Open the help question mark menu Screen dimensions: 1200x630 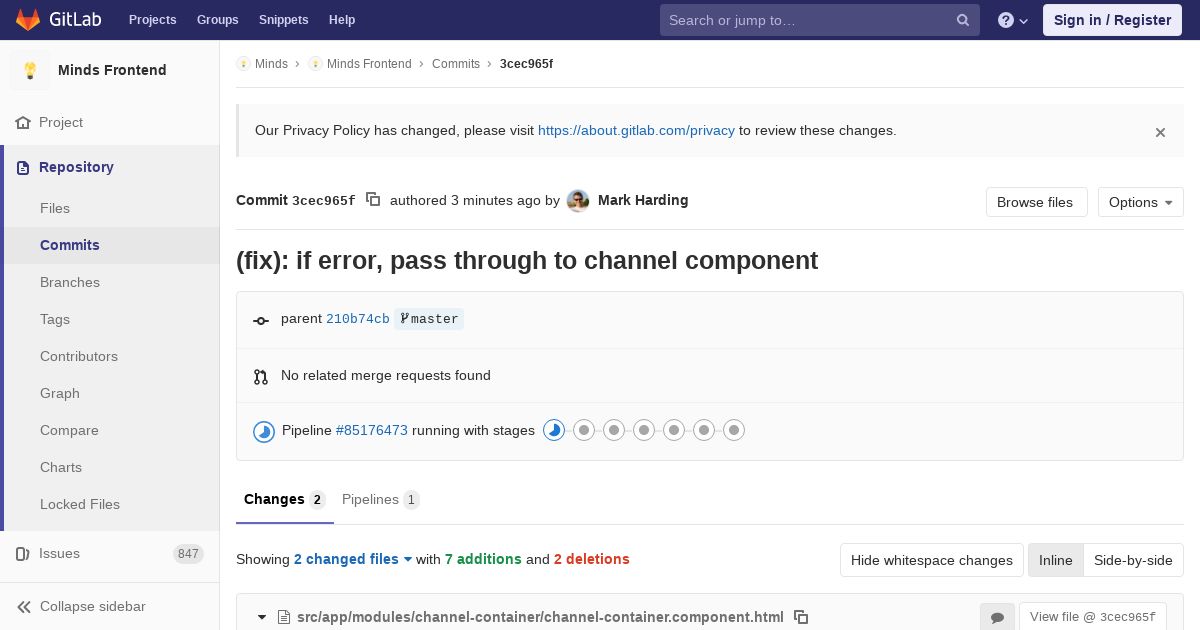coord(1013,20)
